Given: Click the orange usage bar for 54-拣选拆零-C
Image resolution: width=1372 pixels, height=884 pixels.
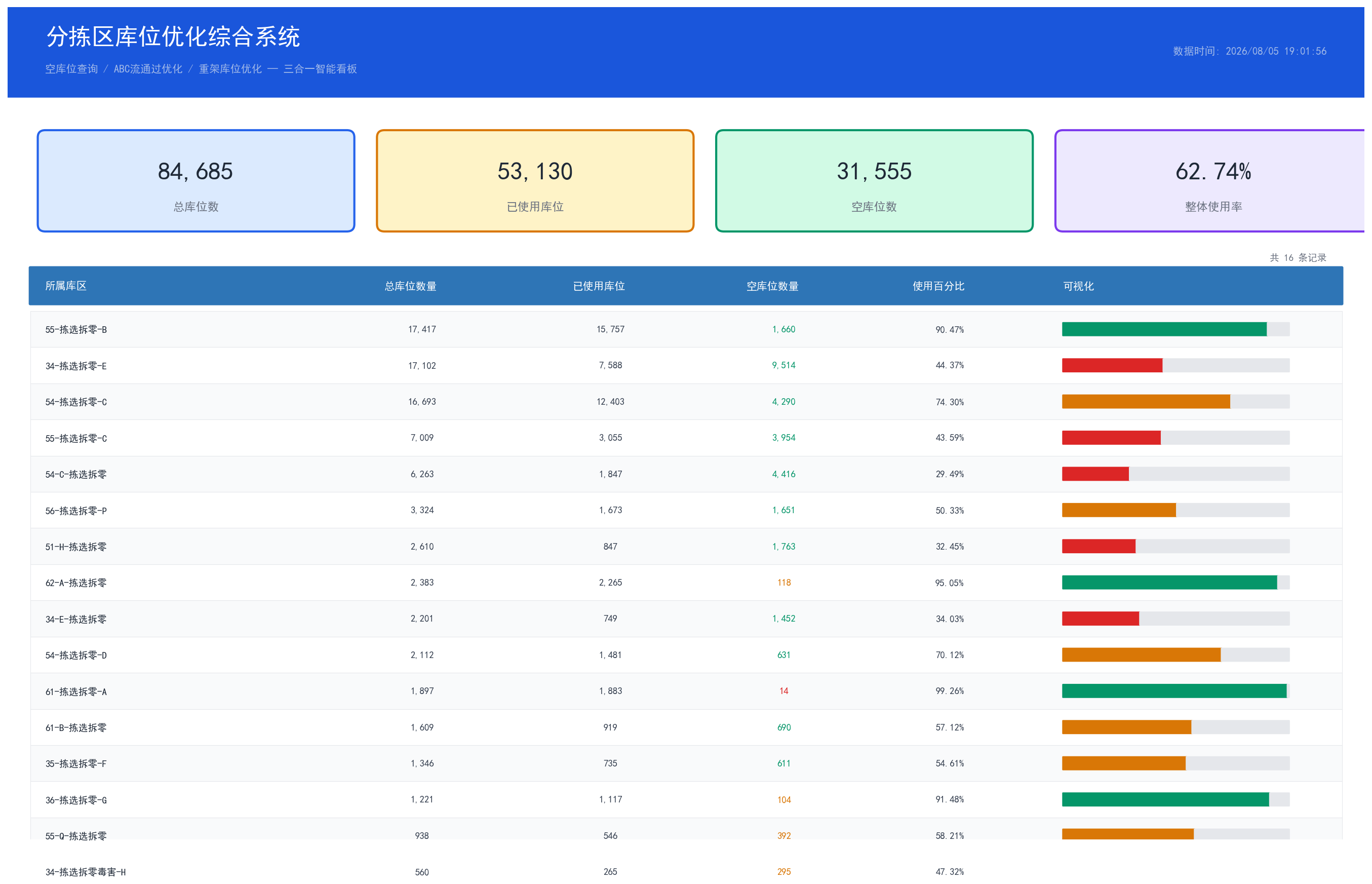Looking at the screenshot, I should point(1146,401).
